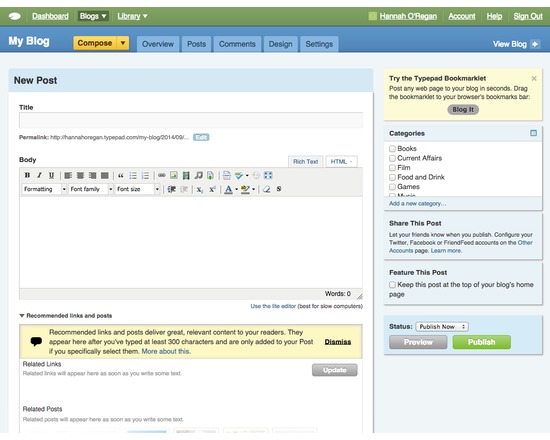The width and height of the screenshot is (550, 440).
Task: Run the spell checker
Action: (239, 175)
